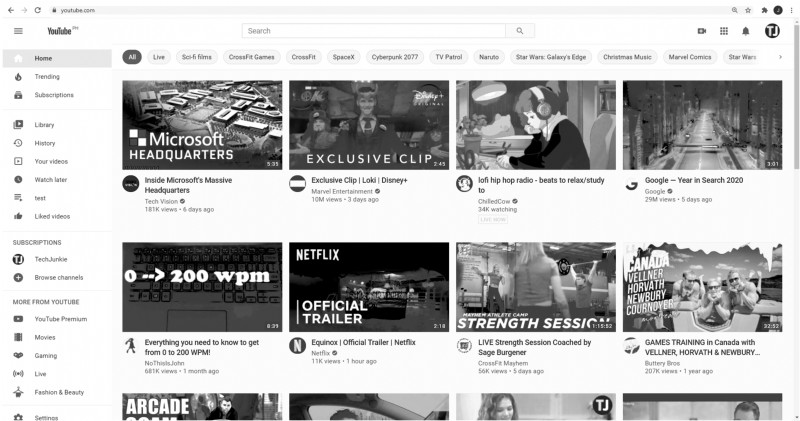
Task: Open YouTube Premium in sidebar
Action: coord(57,319)
